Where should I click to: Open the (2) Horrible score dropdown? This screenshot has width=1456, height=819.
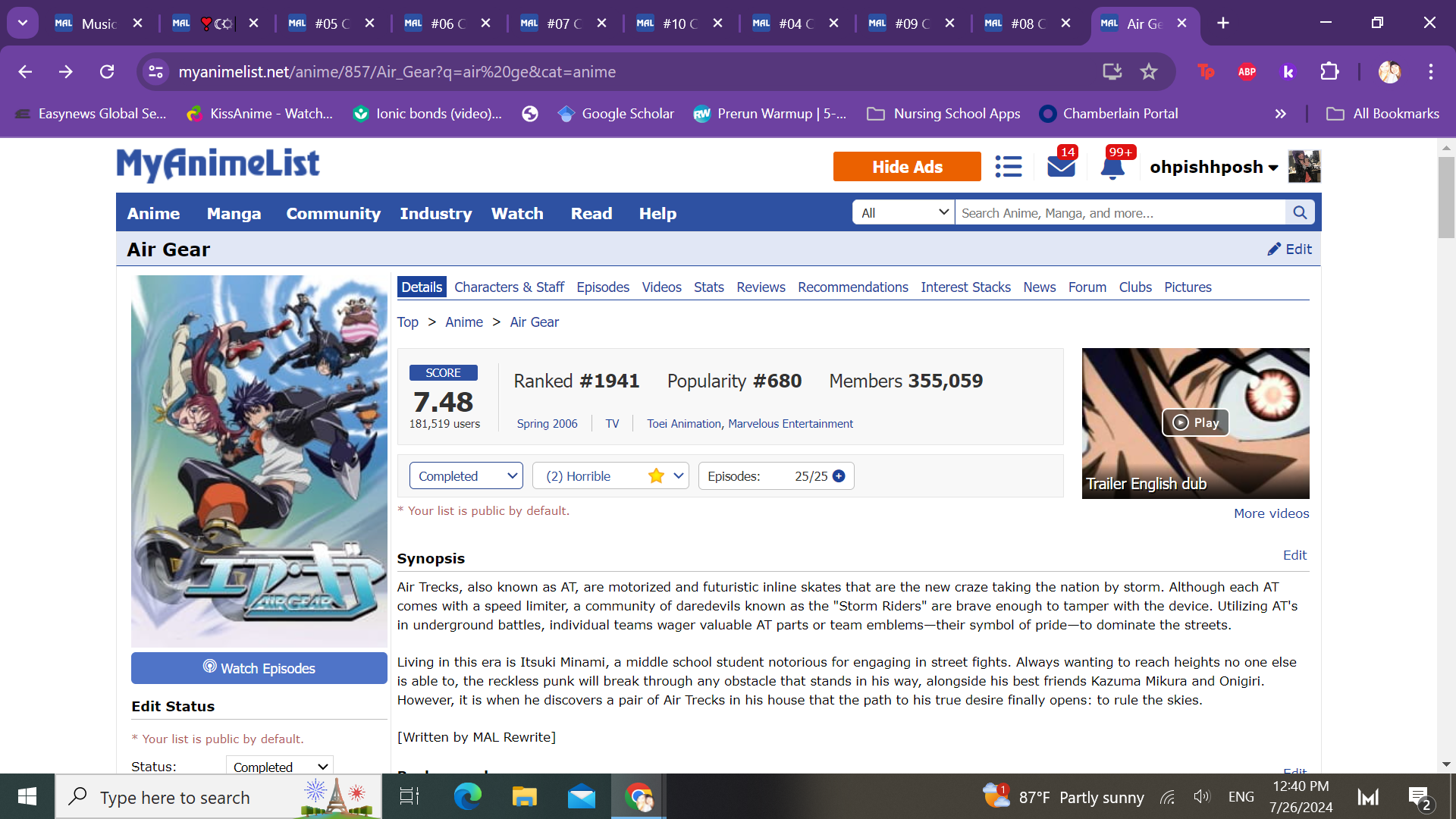point(610,476)
